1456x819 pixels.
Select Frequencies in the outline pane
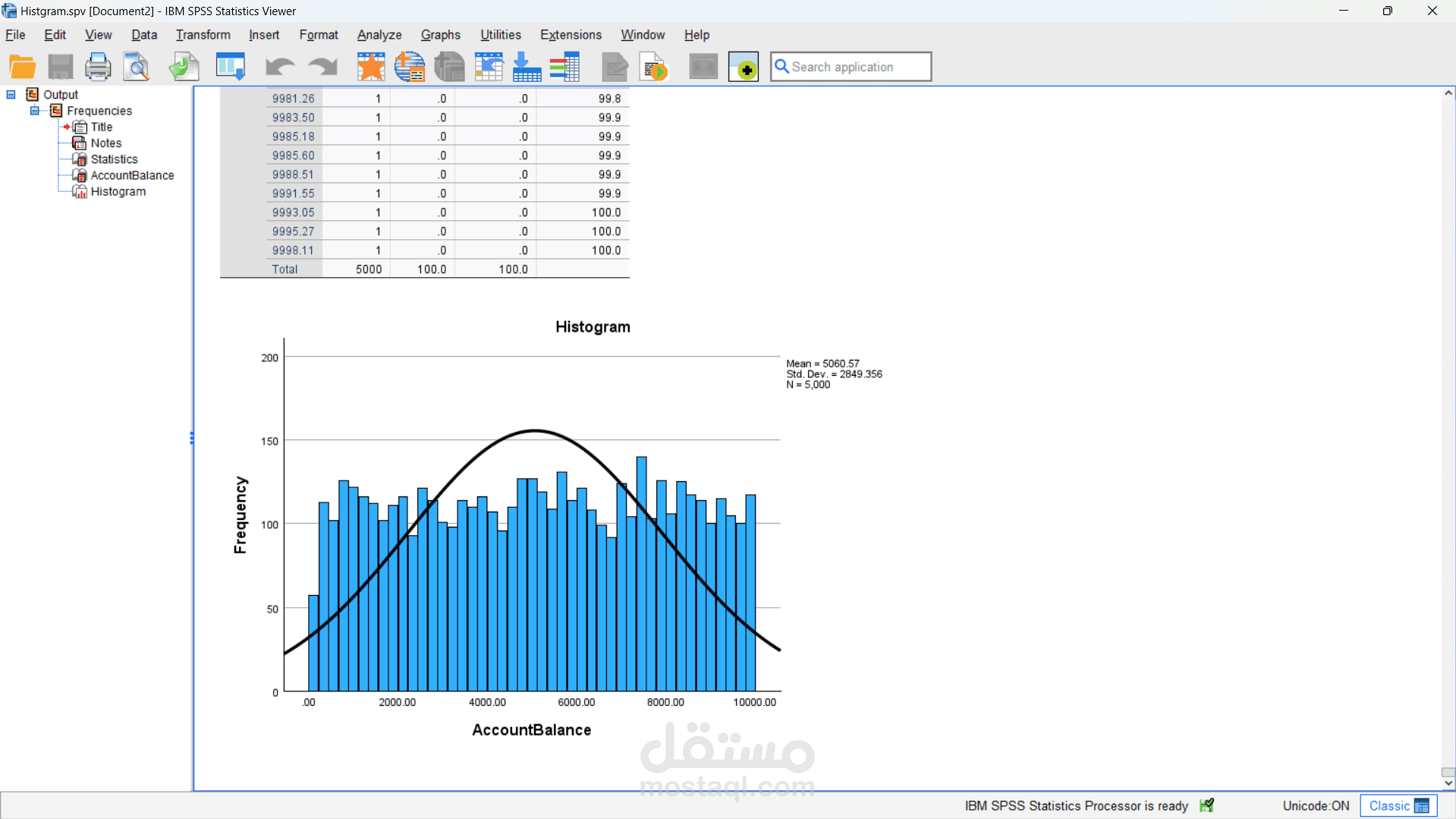click(99, 111)
